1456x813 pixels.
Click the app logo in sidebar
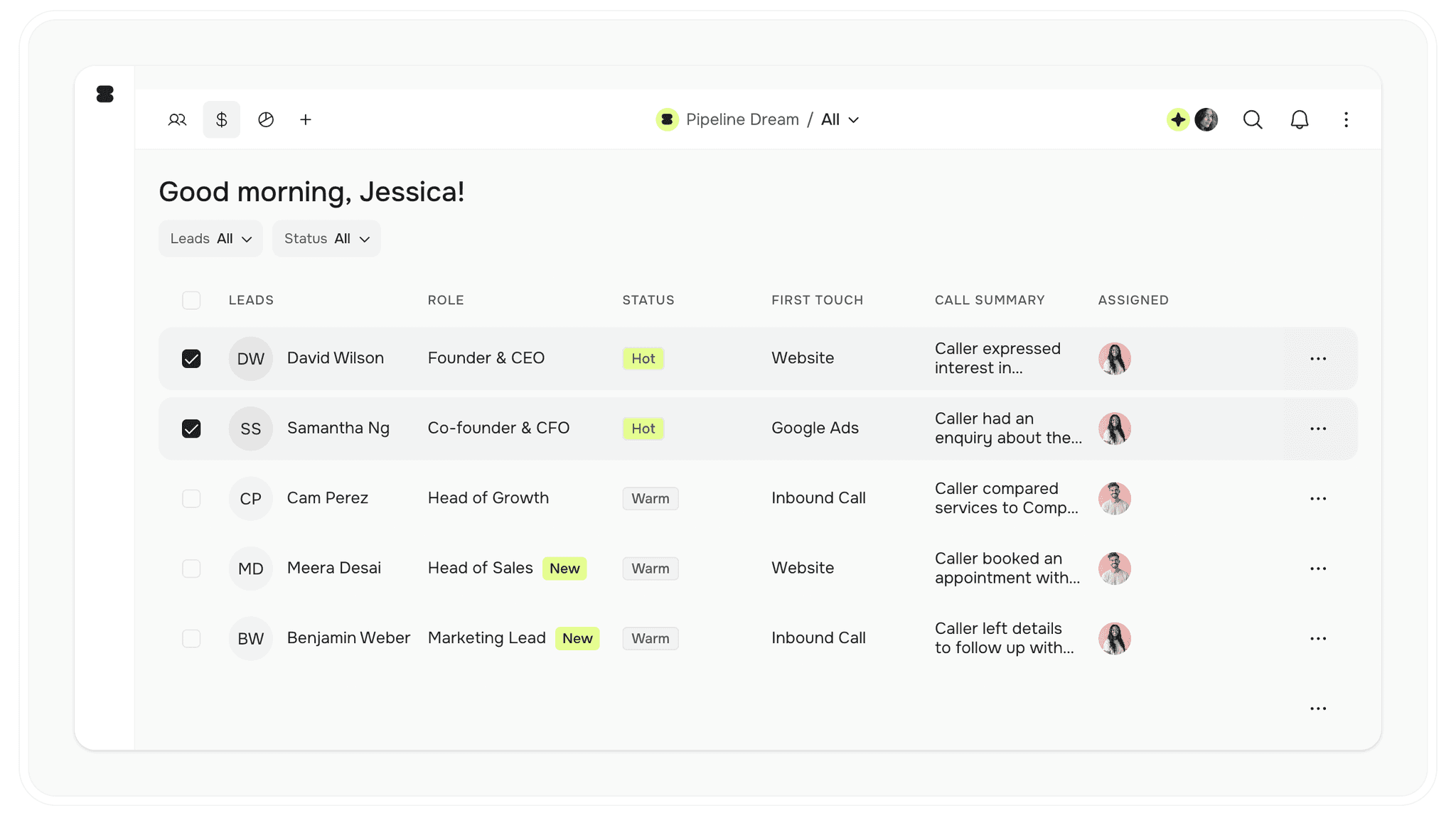click(x=105, y=94)
